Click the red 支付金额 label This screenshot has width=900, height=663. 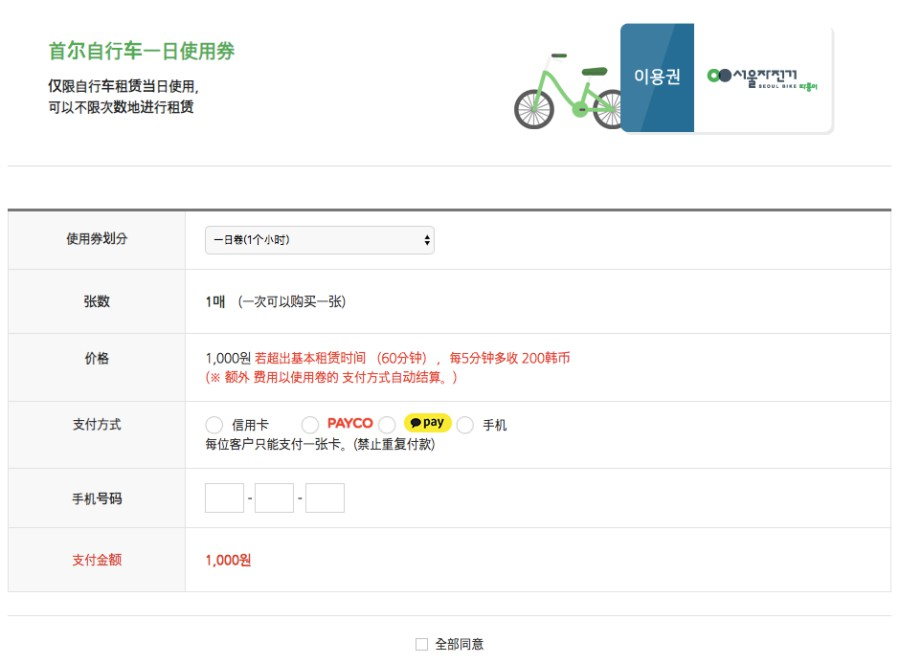point(97,560)
